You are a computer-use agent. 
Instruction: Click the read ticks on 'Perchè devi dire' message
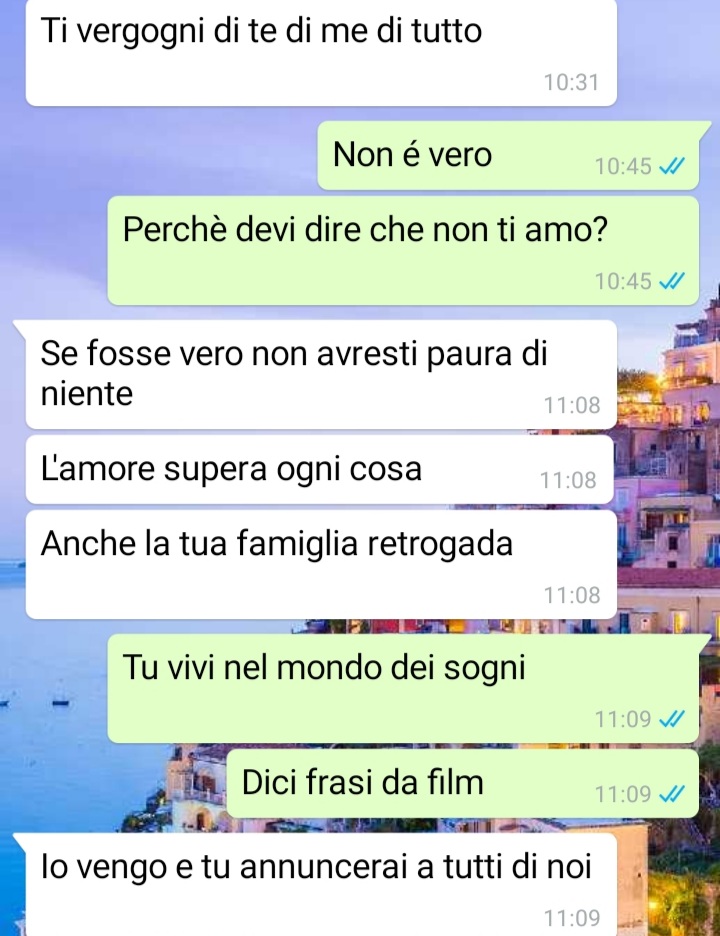[x=671, y=281]
